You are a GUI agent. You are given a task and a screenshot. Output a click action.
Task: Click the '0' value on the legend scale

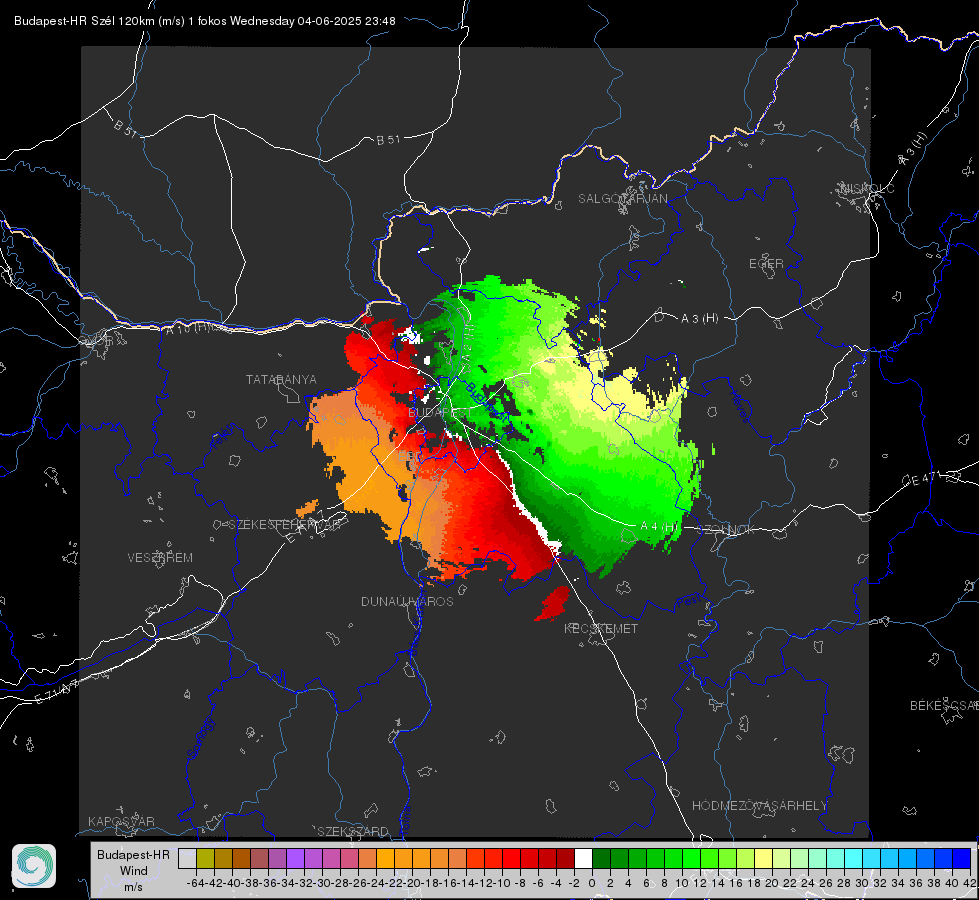592,883
